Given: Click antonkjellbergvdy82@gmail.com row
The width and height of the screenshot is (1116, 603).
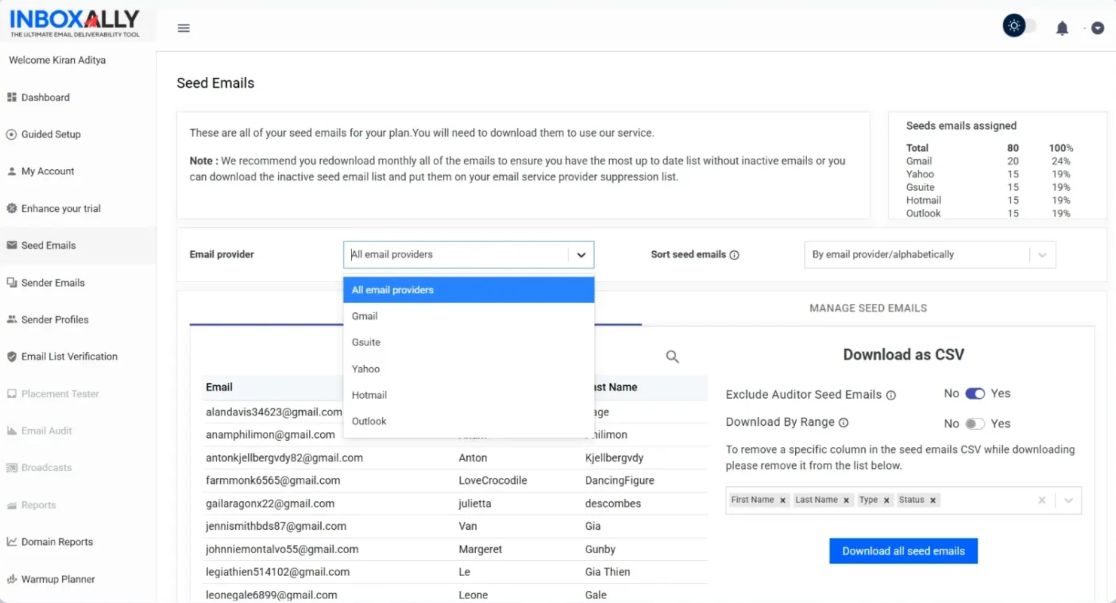Looking at the screenshot, I should pyautogui.click(x=456, y=458).
